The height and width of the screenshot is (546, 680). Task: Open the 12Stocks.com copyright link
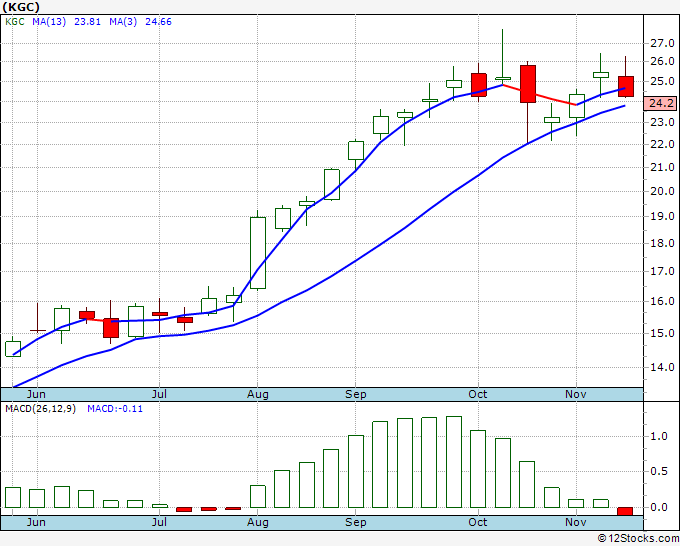[x=638, y=539]
